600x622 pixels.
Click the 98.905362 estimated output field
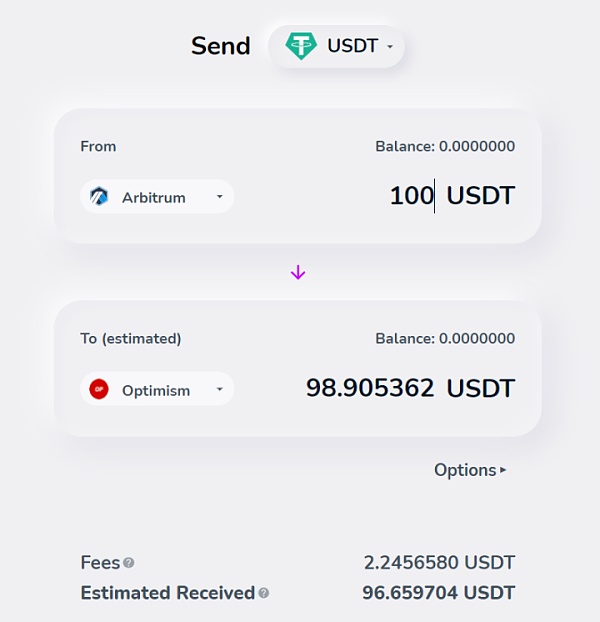370,389
